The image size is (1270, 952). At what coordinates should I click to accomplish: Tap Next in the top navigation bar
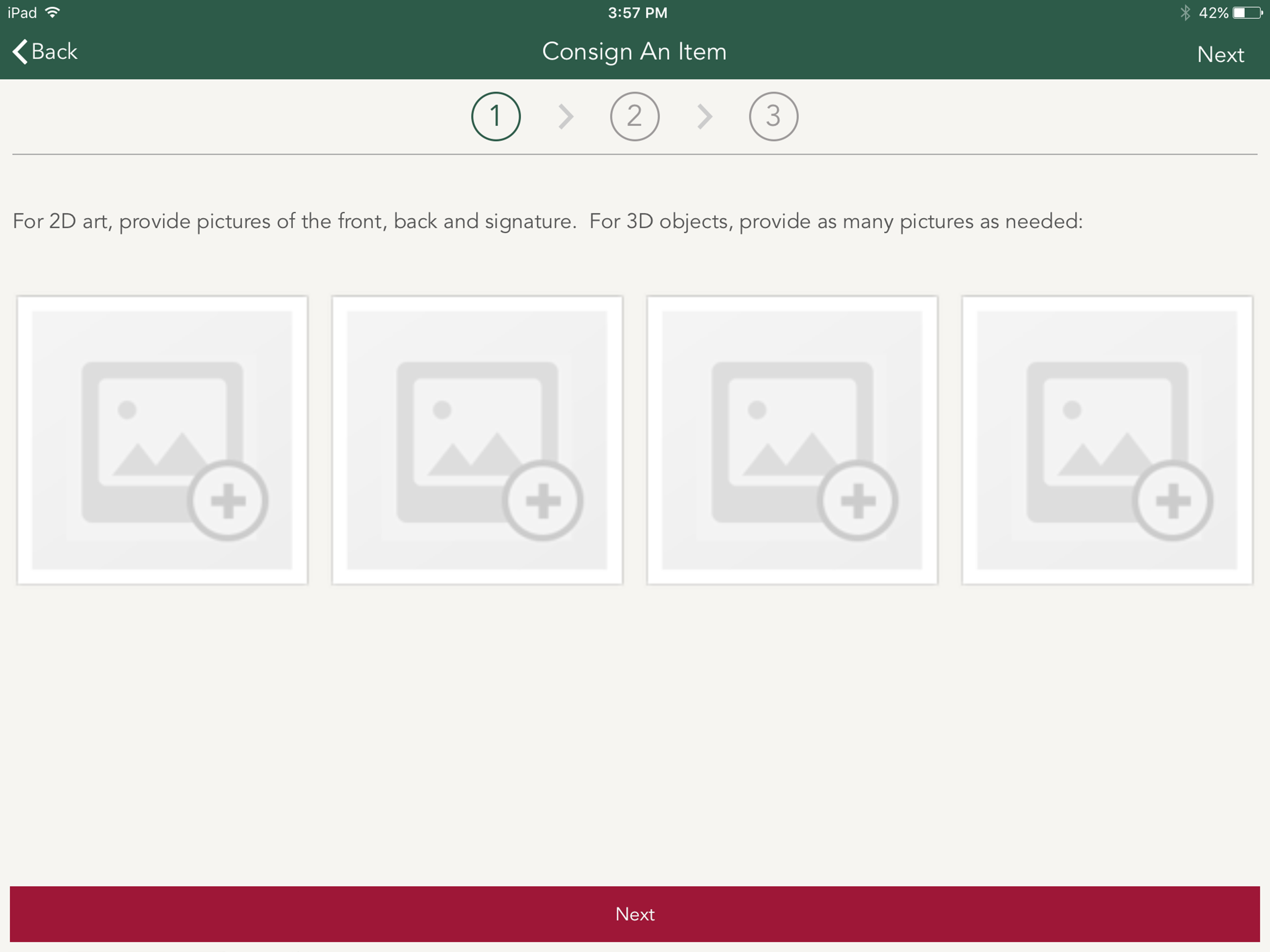coord(1220,54)
